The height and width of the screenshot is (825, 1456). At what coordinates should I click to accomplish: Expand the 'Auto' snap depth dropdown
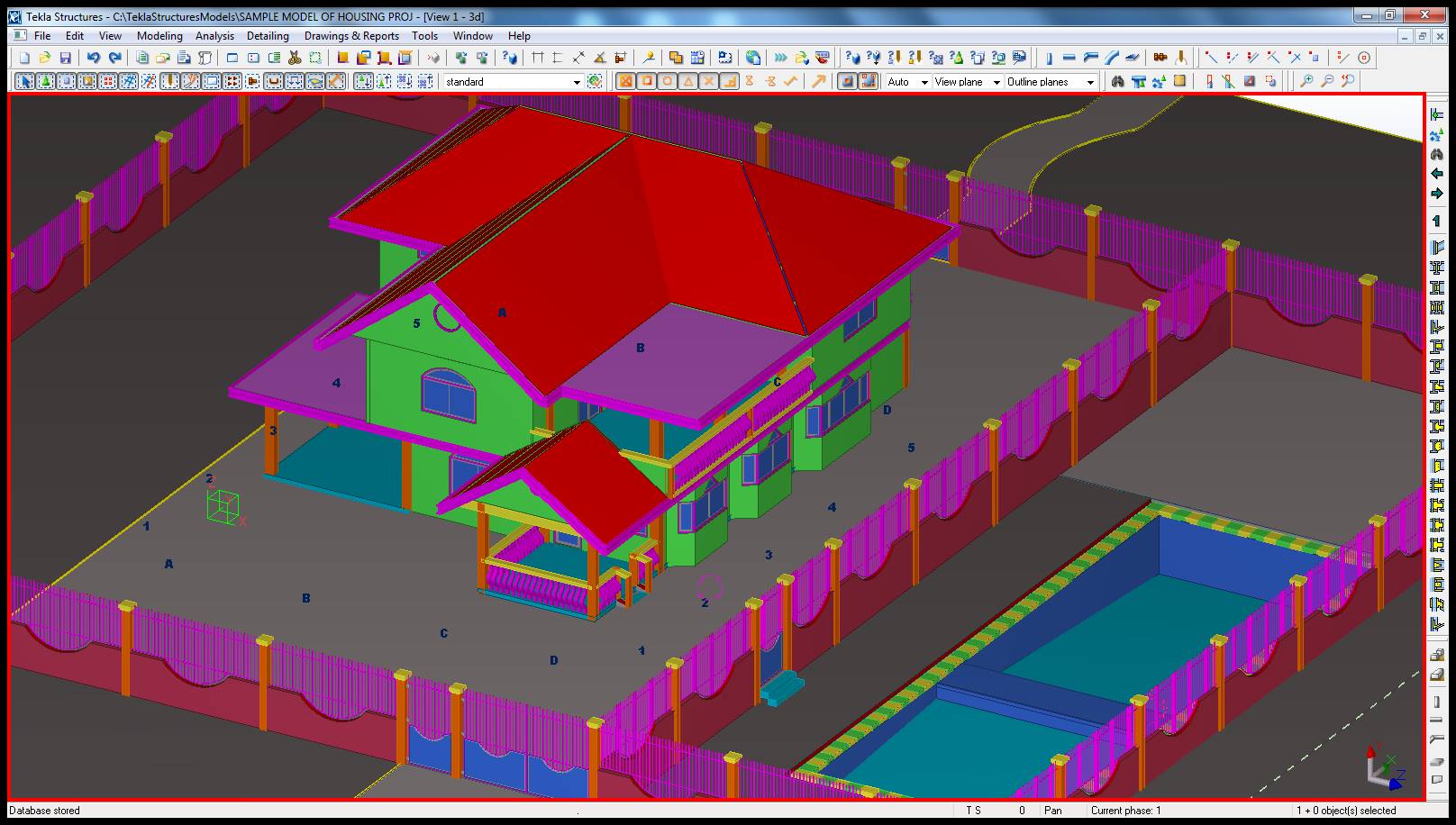tap(924, 82)
